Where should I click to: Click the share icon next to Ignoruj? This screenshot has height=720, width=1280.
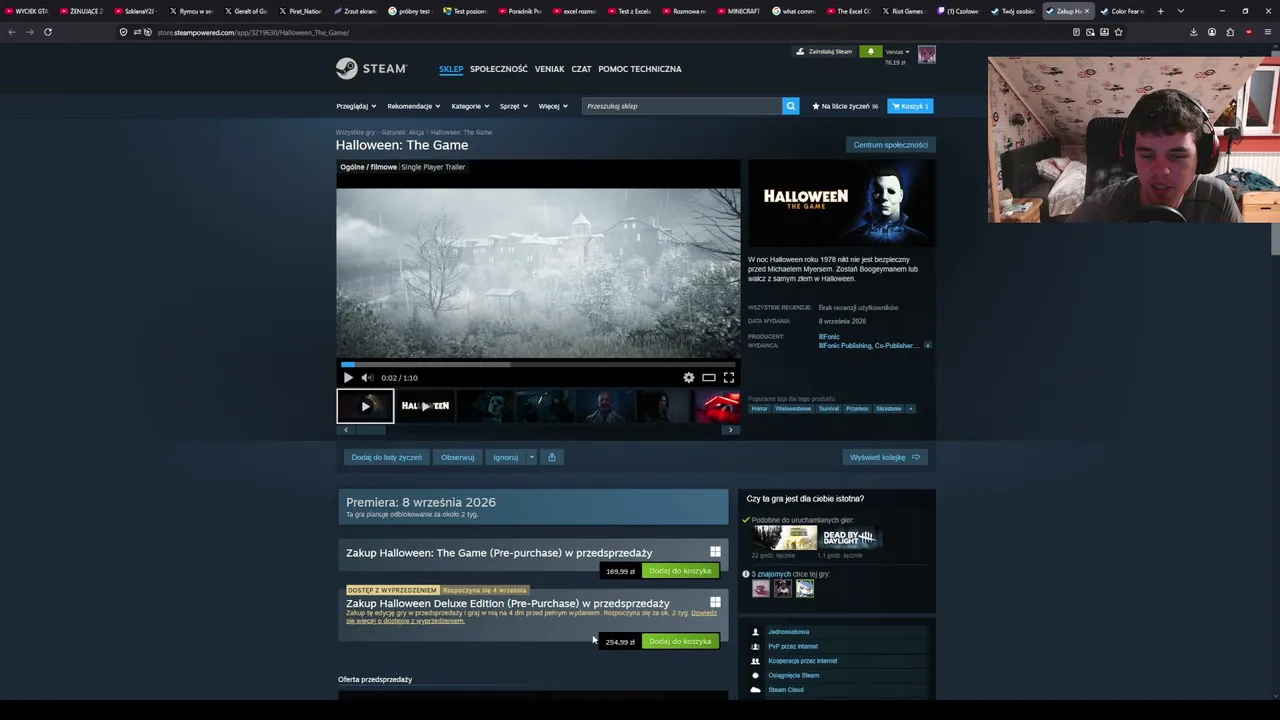tap(551, 457)
